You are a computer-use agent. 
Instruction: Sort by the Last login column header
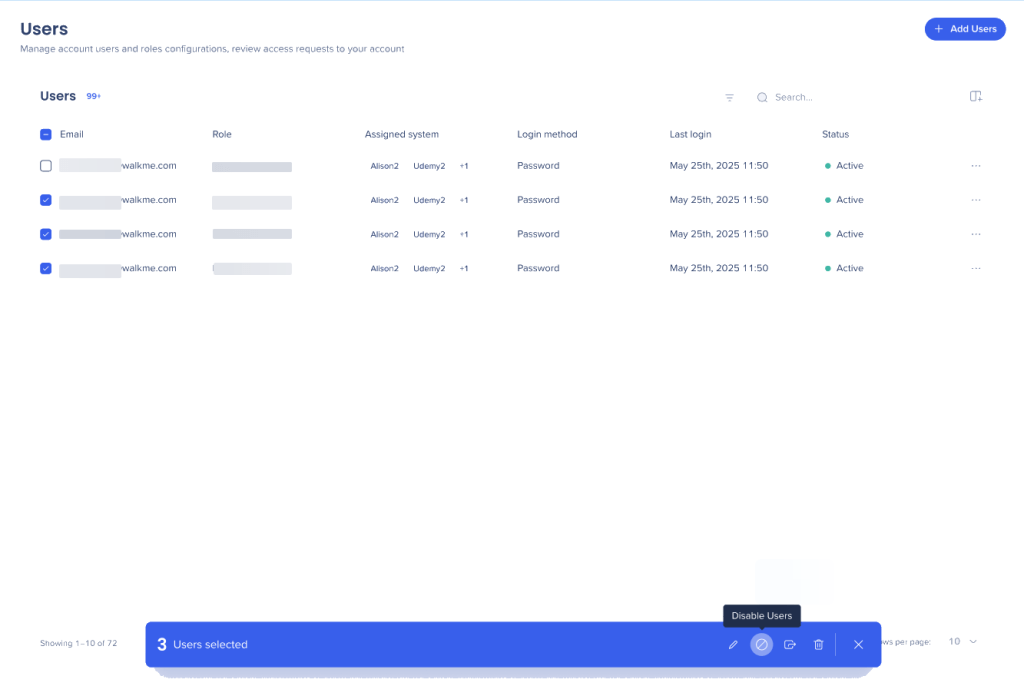690,134
